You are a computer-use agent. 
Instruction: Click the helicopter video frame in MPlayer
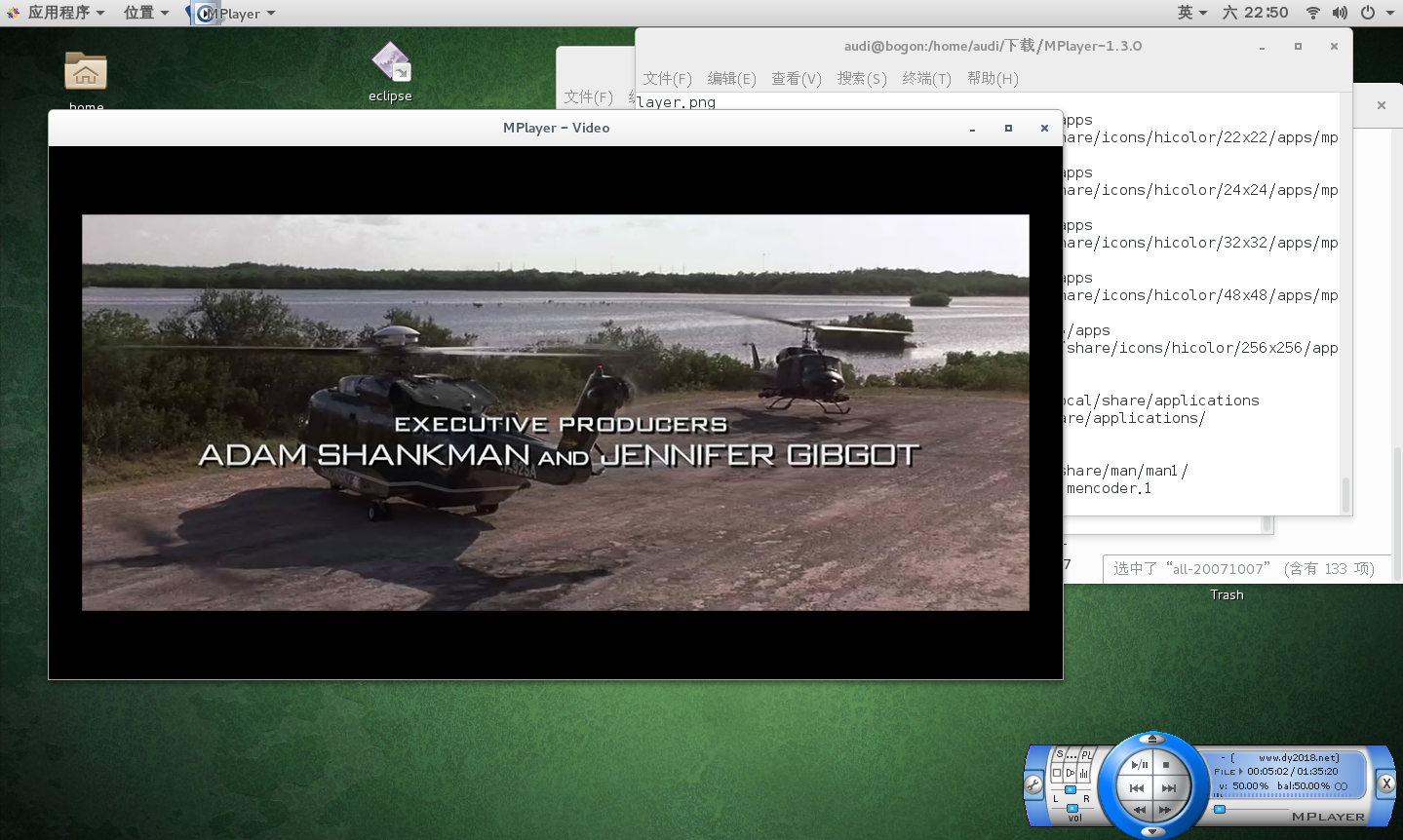point(556,412)
